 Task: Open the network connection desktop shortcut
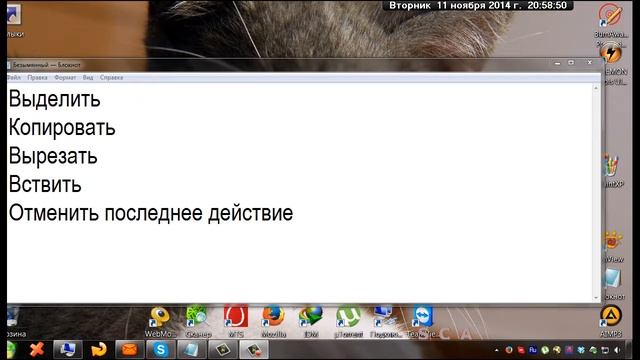pos(386,322)
